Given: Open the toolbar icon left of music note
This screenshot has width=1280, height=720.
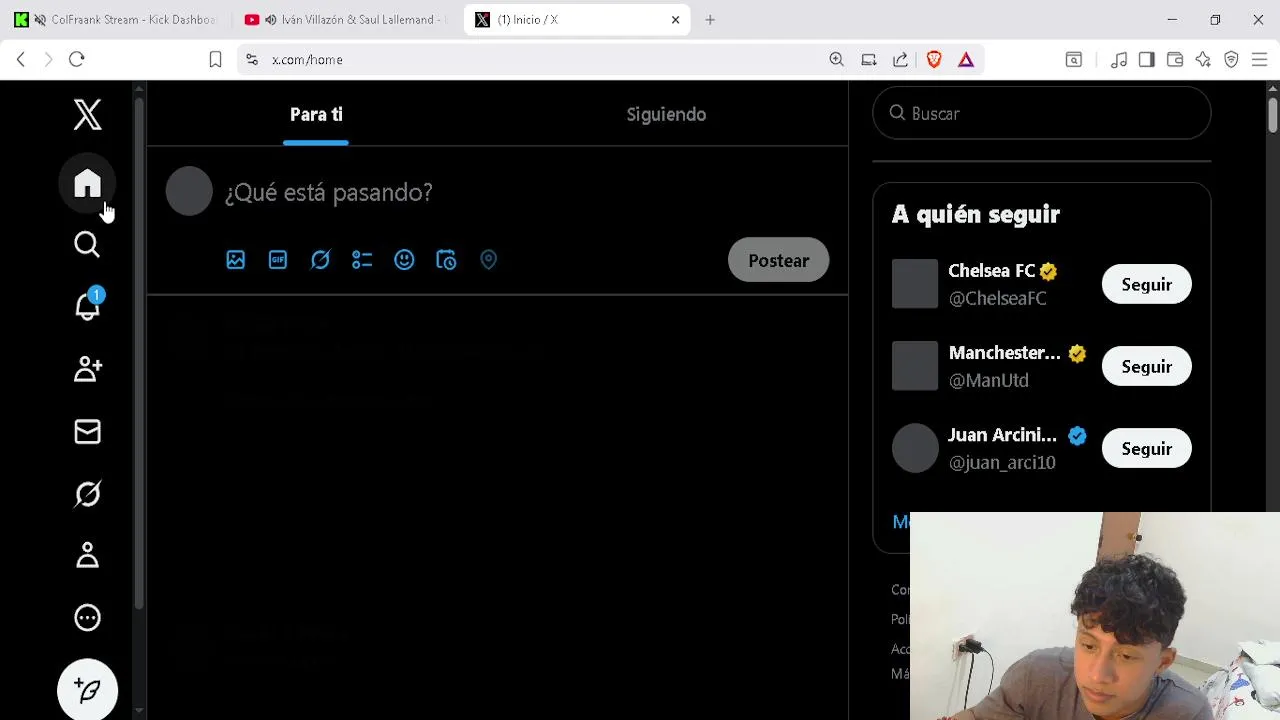Looking at the screenshot, I should tap(1073, 60).
